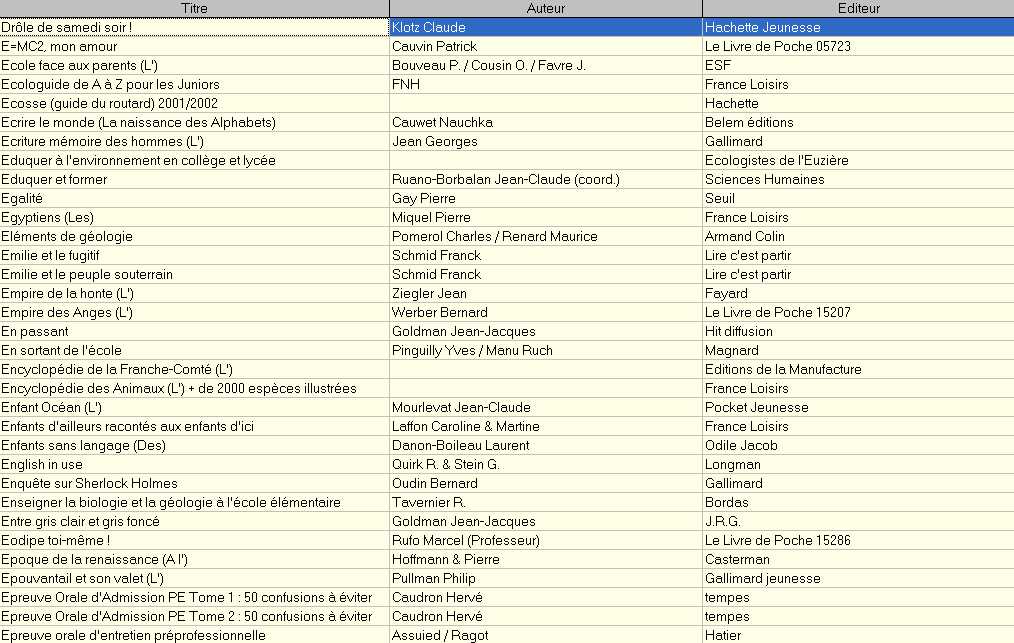Select the title 'Egyptiens (Les)'
Viewport: 1014px width, 643px height.
(x=47, y=217)
